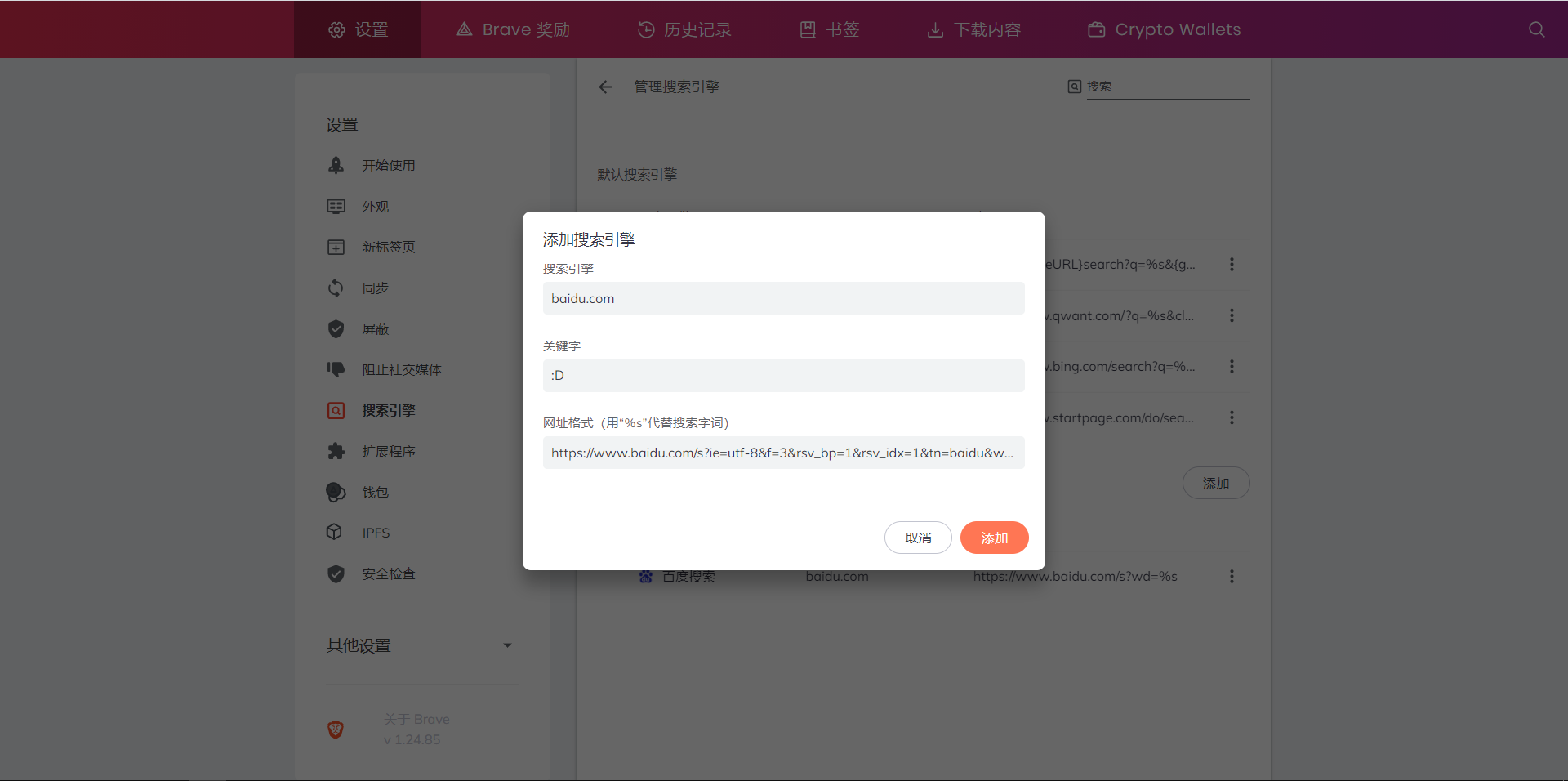Click the Brave lion logo icon
Image resolution: width=1568 pixels, height=781 pixels.
click(x=336, y=730)
